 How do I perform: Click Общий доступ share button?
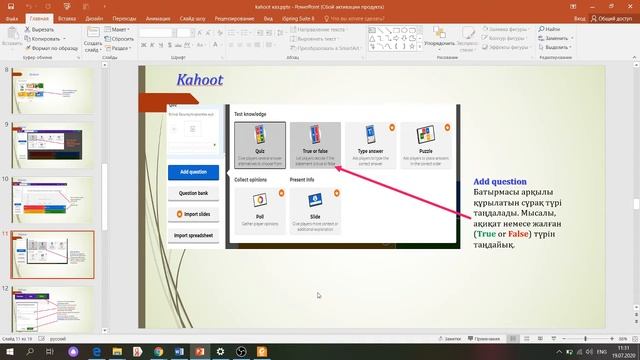coord(611,18)
